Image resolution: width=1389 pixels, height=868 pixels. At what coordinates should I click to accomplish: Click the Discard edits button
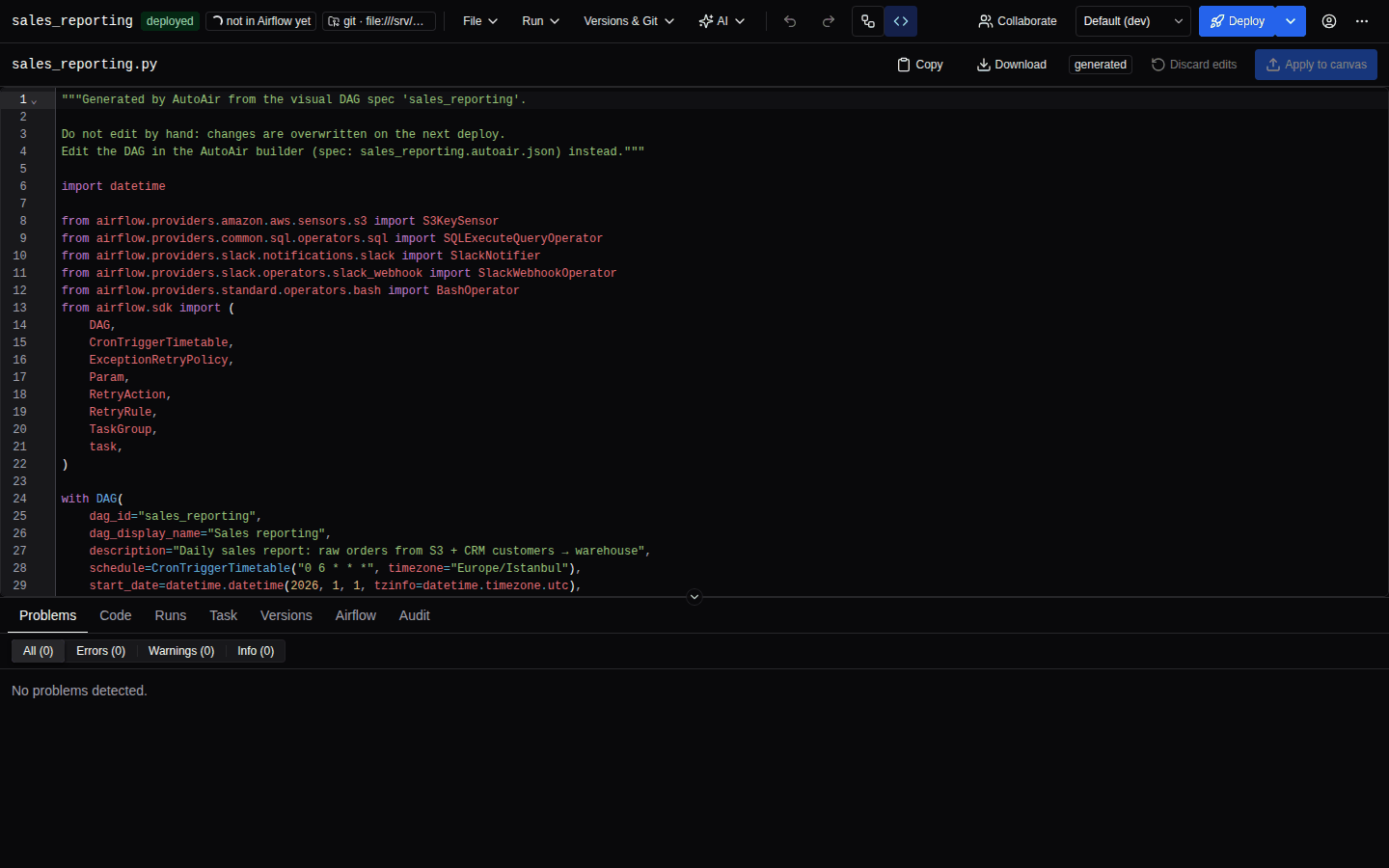click(x=1194, y=65)
